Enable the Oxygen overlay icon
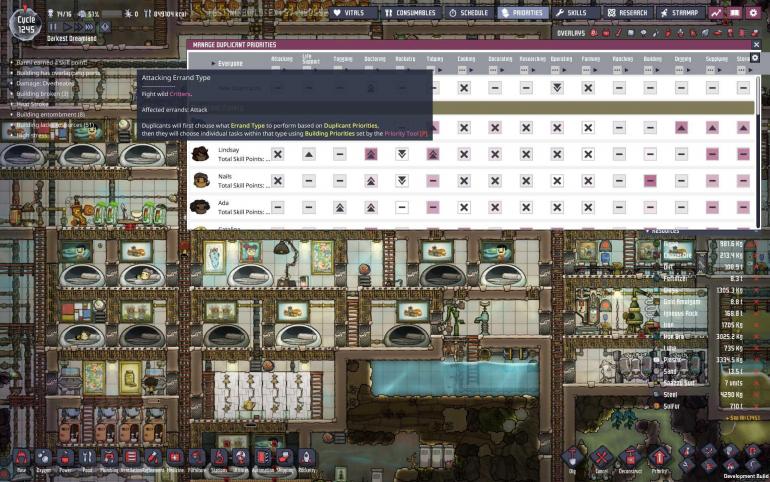 coord(594,33)
